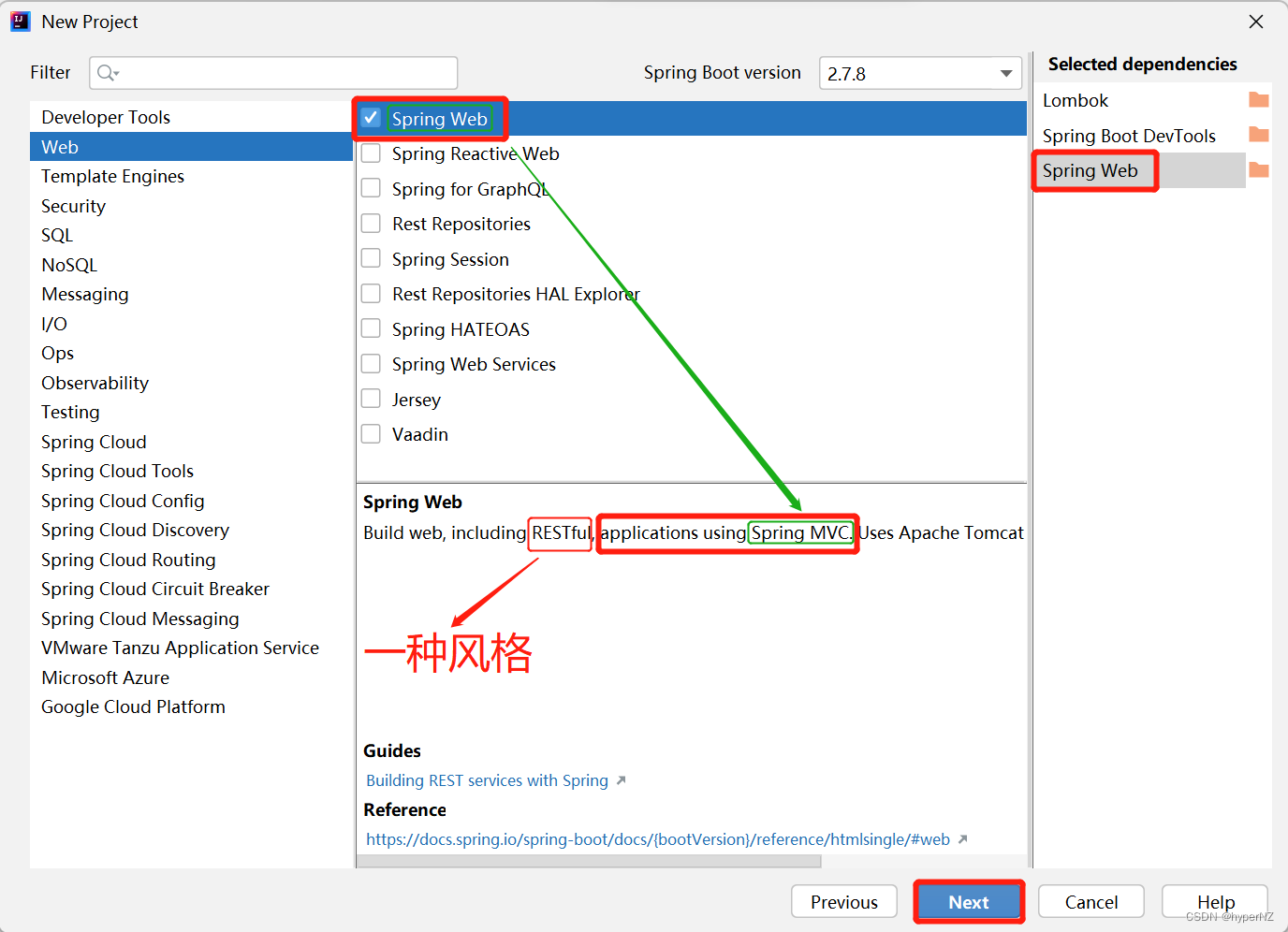Cancel the New Project dialog
The width and height of the screenshot is (1288, 932).
(1091, 902)
